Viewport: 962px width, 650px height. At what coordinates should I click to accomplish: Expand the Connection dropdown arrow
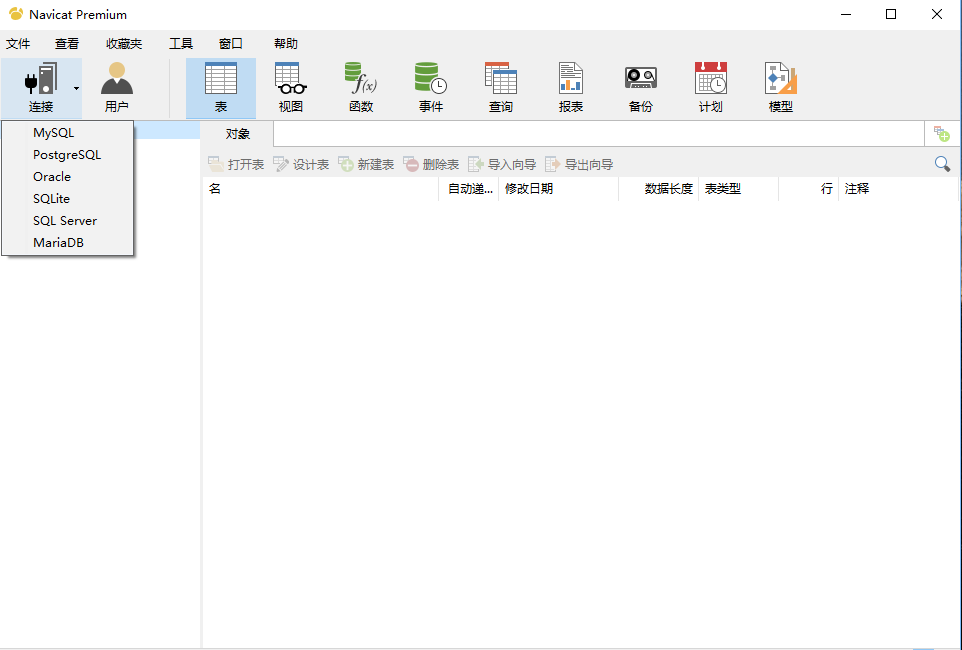(76, 88)
